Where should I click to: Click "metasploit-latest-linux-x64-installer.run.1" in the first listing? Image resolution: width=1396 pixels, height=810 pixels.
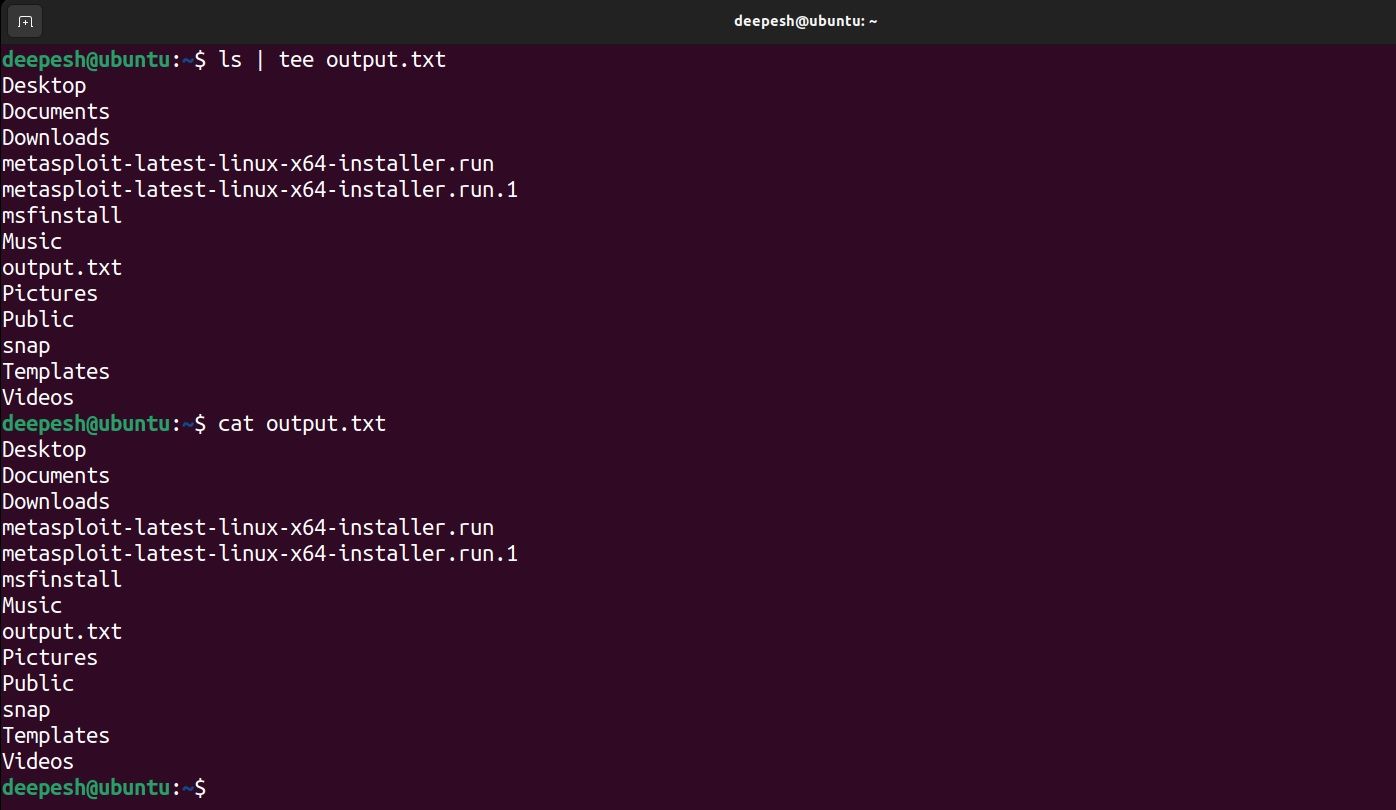coord(260,190)
